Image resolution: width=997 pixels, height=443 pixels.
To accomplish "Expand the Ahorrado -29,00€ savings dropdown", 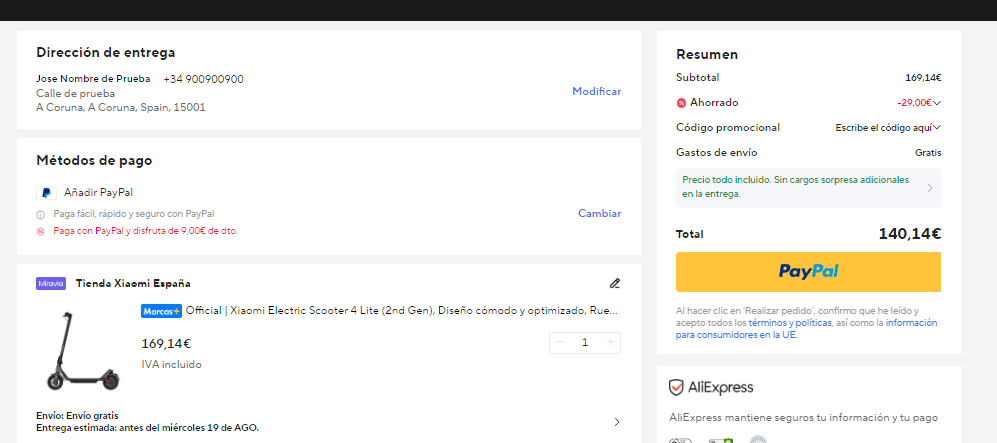I will click(x=937, y=103).
